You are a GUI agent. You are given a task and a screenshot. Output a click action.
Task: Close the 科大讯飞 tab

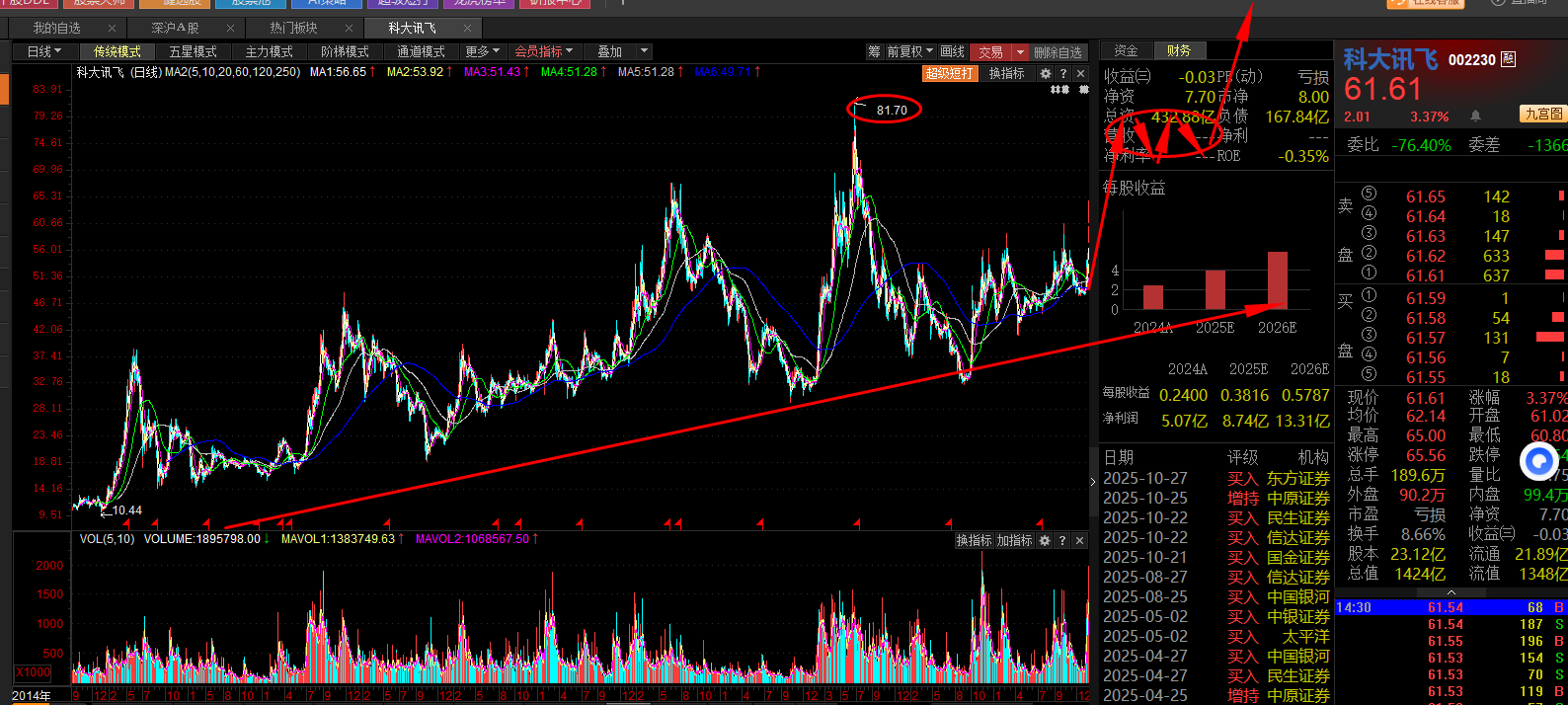point(467,29)
